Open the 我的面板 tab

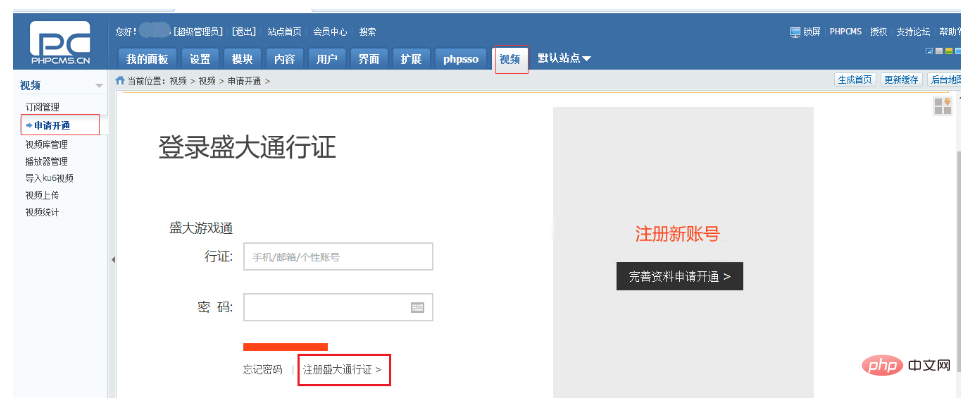tap(147, 59)
